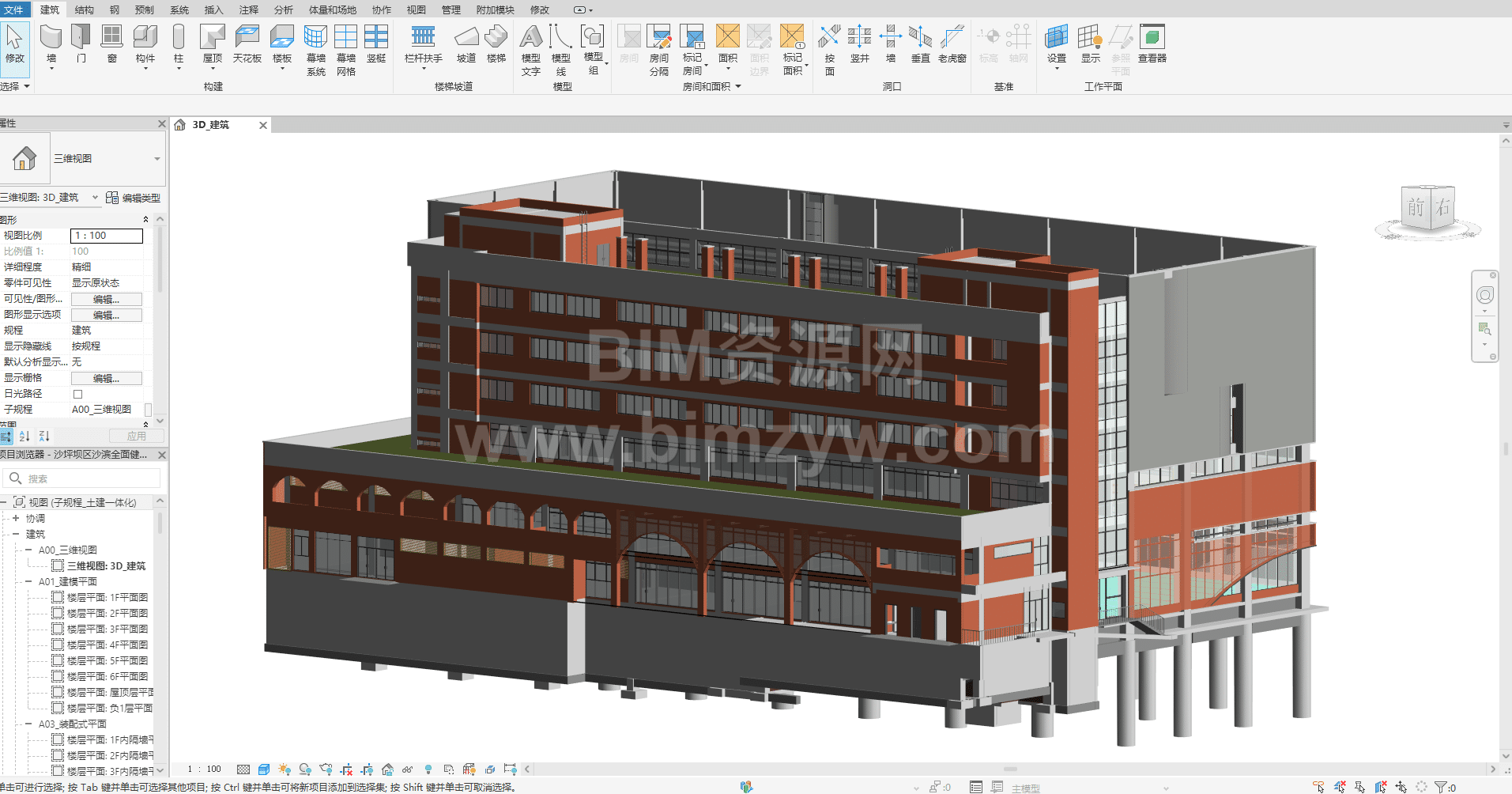Select the Door (门) tool
The height and width of the screenshot is (794, 1512).
(x=81, y=43)
